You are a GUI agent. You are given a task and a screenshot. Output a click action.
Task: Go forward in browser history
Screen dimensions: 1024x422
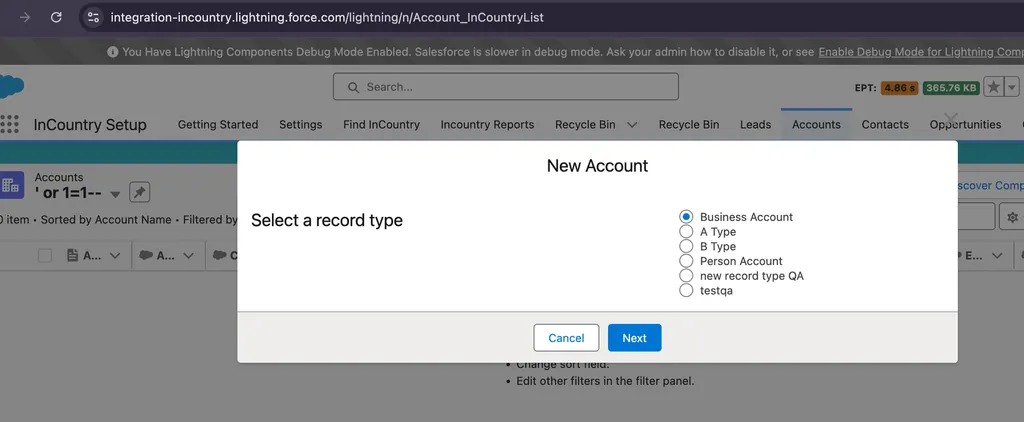tap(25, 17)
